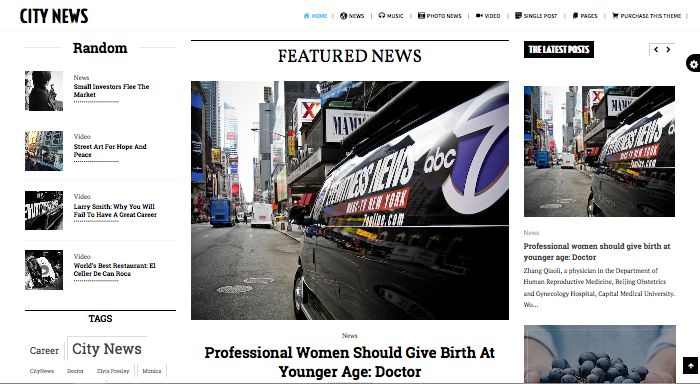Click News category in latest posts column
The image size is (700, 384).
click(x=531, y=233)
